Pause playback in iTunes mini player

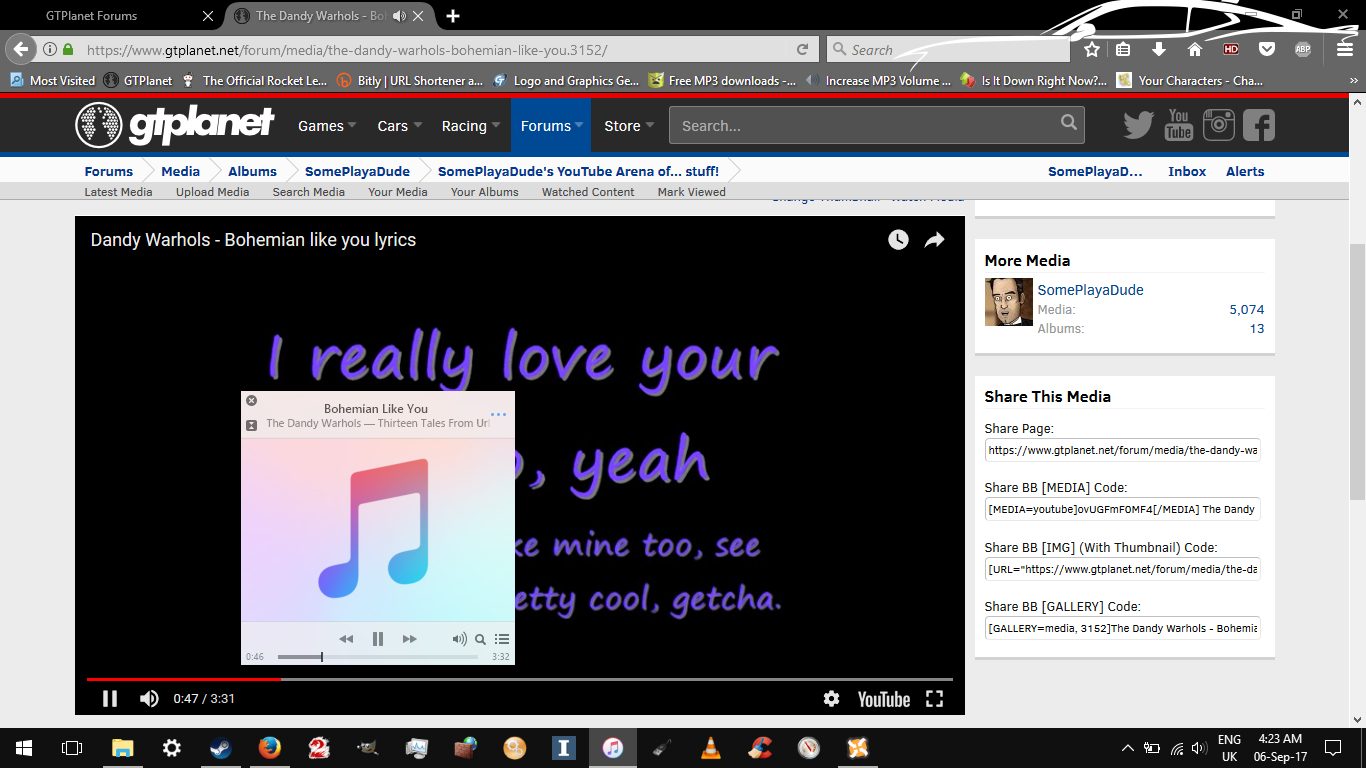coord(378,639)
